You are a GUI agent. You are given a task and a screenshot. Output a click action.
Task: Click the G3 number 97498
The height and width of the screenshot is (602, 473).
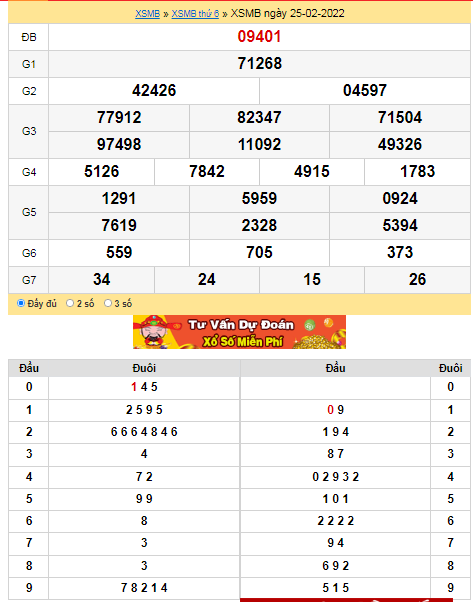(119, 144)
